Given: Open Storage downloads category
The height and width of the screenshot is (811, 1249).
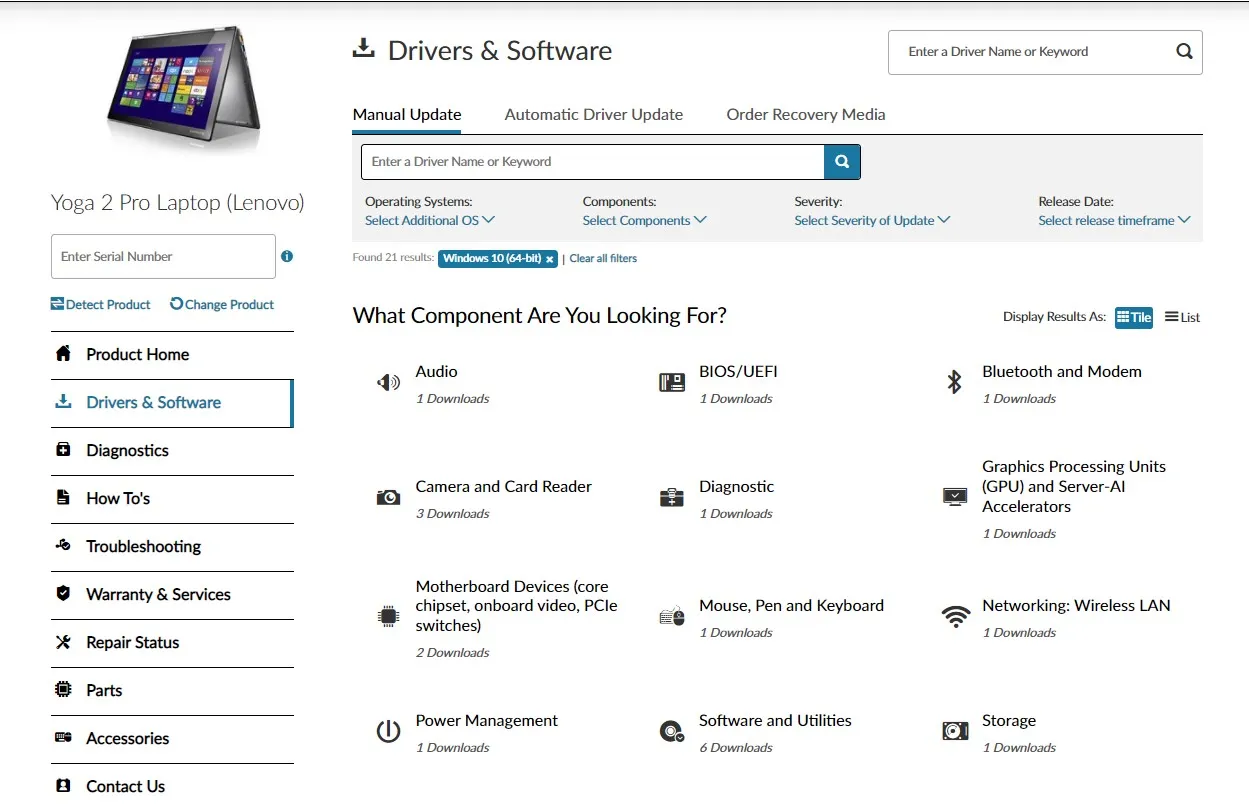Looking at the screenshot, I should point(1009,721).
